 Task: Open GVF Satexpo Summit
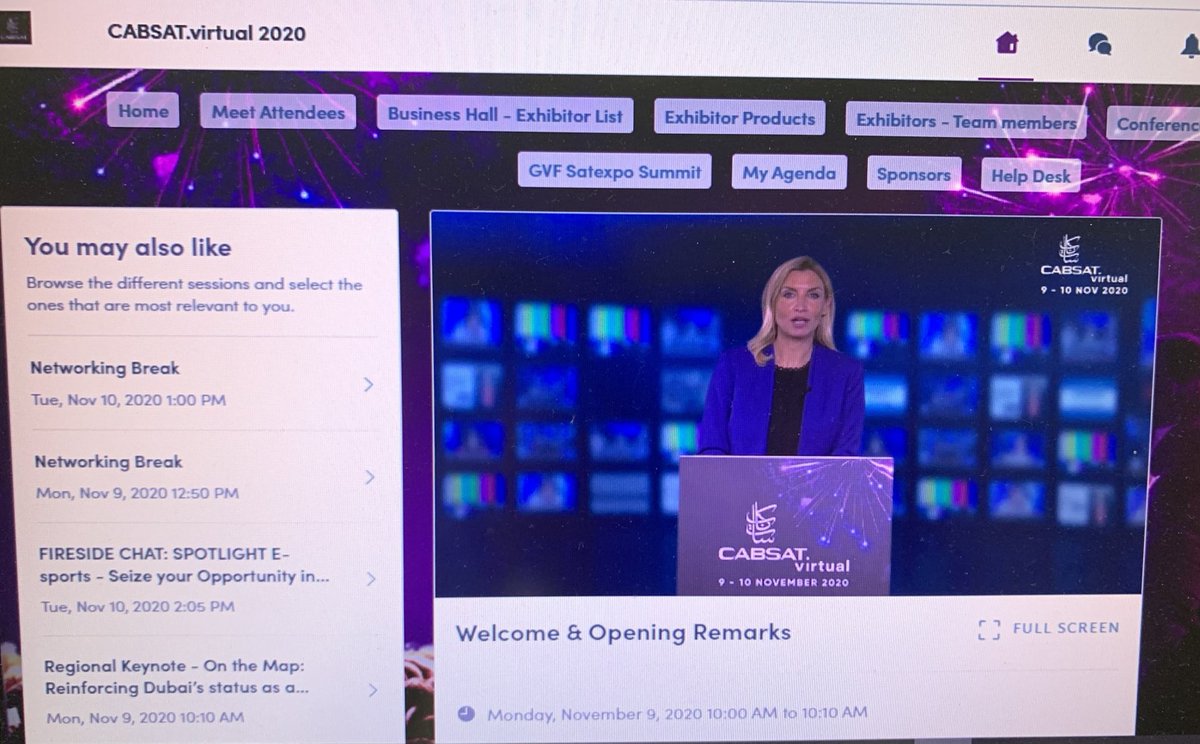pyautogui.click(x=615, y=171)
